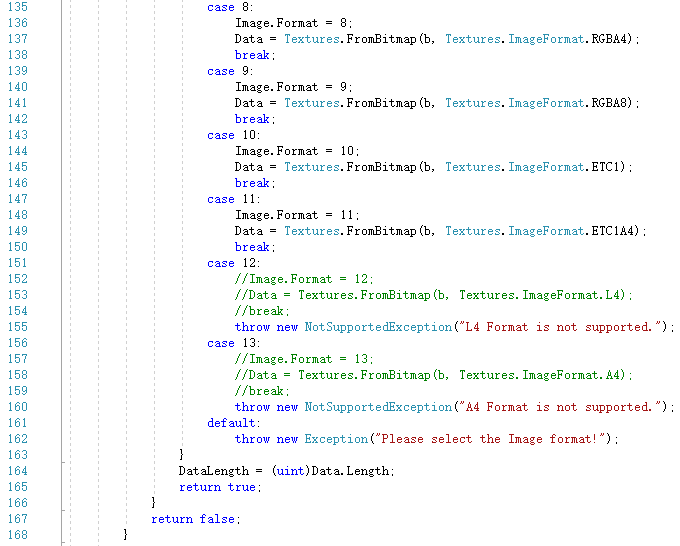Click line number 135 in the gutter
Screen dimensions: 680x546
18,7
